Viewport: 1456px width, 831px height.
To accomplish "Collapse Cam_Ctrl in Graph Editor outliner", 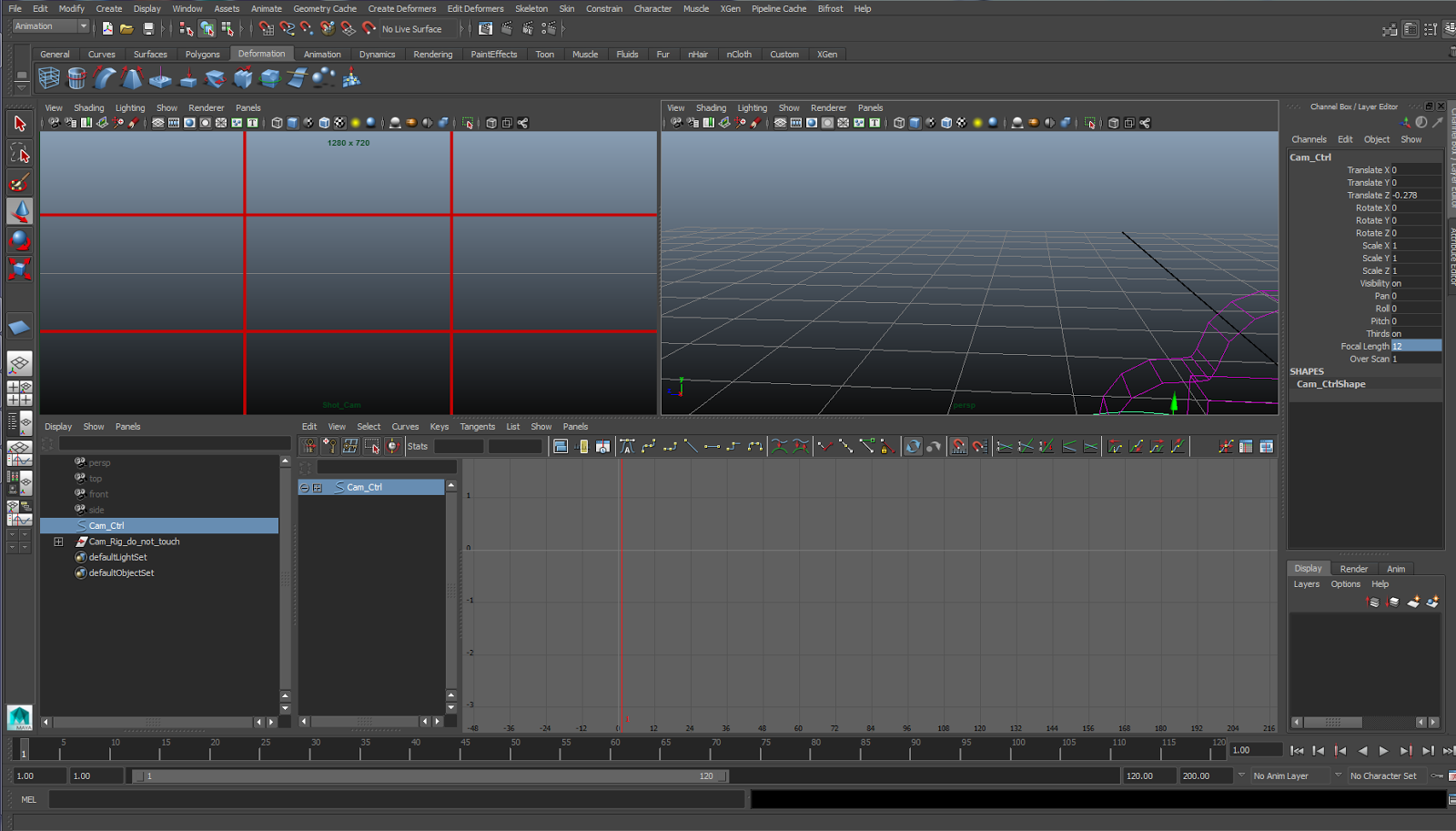I will 304,488.
